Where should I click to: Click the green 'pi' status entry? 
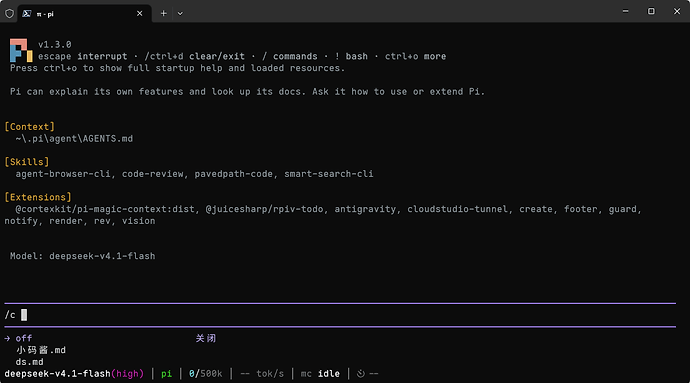pyautogui.click(x=166, y=374)
